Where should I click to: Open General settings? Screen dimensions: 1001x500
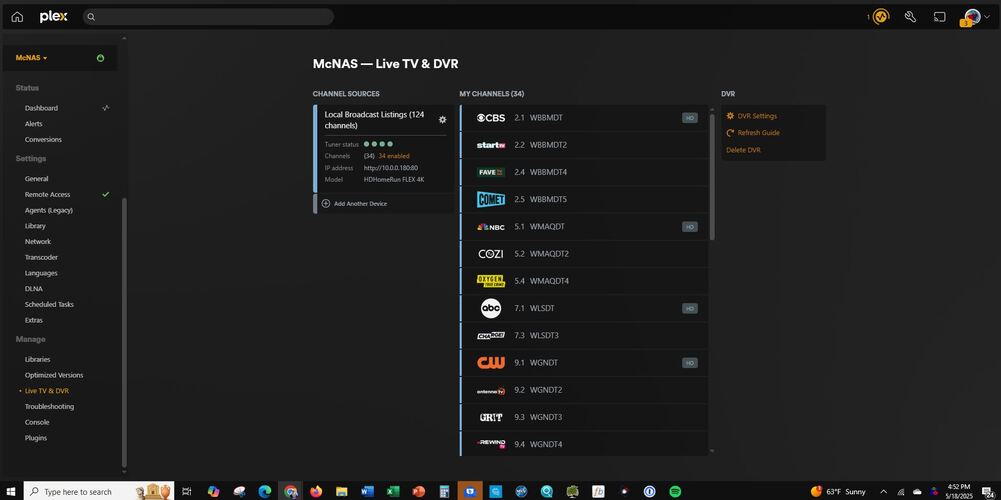click(x=36, y=179)
